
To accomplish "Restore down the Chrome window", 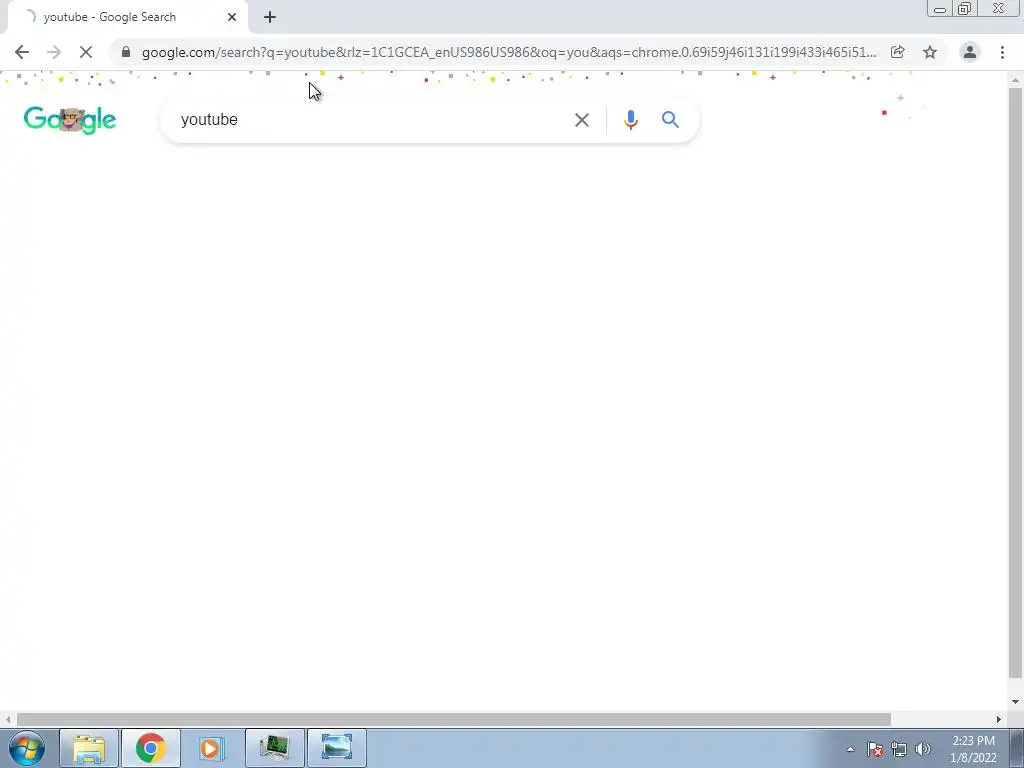I will point(964,9).
